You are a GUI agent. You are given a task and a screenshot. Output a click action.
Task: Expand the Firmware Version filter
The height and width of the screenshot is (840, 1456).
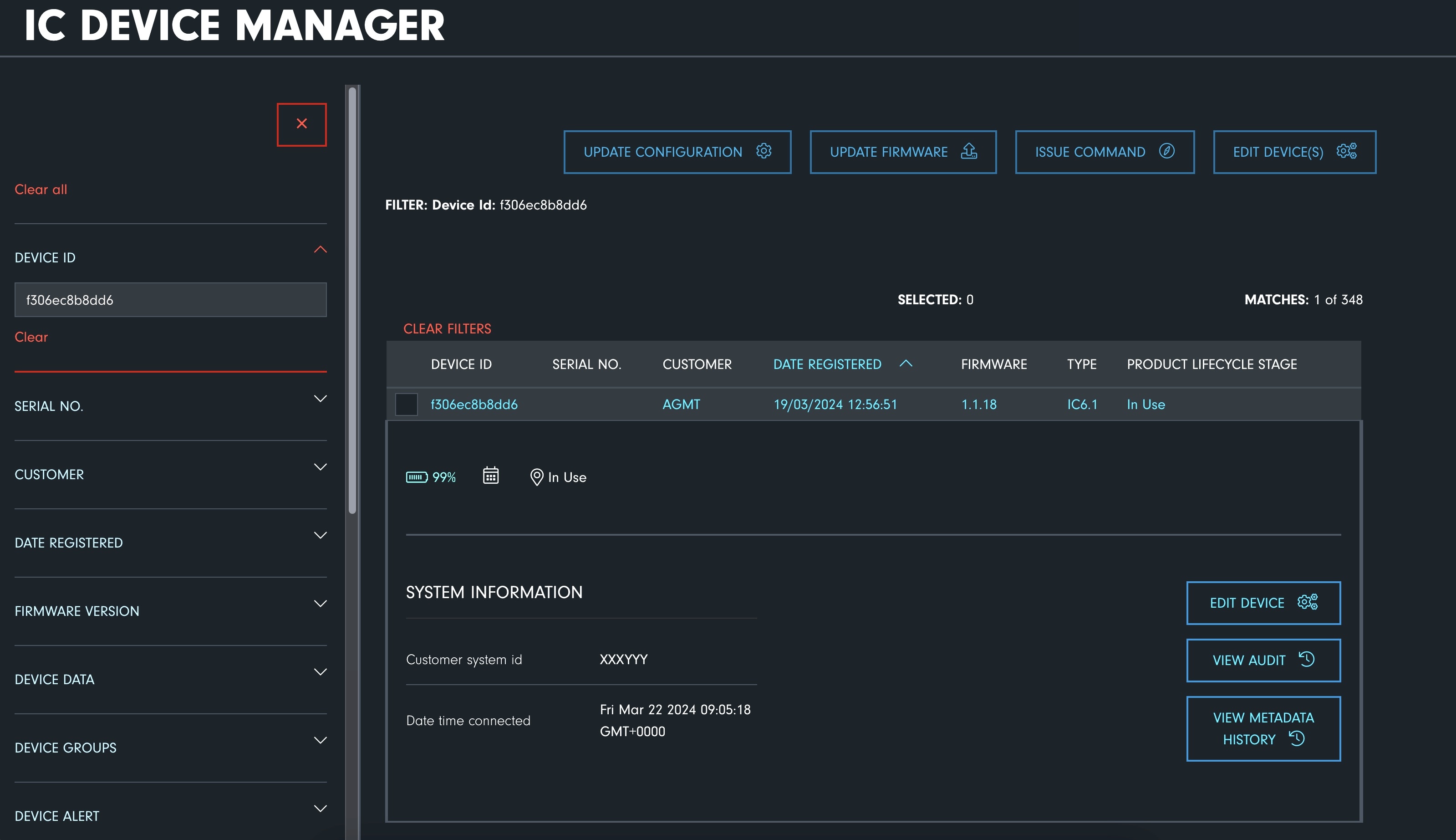point(320,604)
